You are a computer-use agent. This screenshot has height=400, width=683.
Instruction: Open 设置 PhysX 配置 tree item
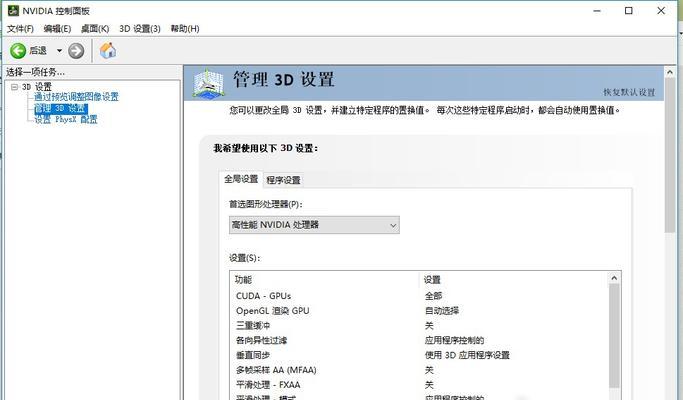[66, 119]
